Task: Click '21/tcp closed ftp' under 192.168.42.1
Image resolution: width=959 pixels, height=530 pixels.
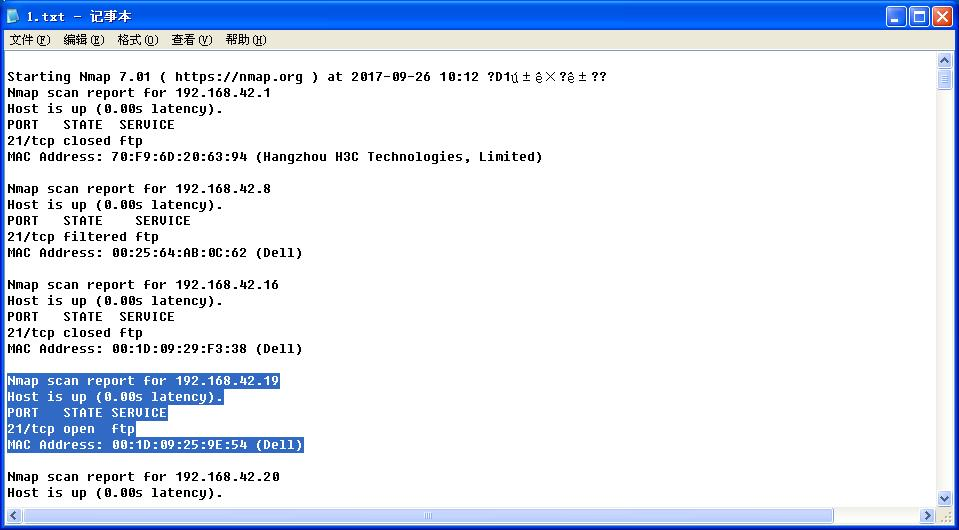Action: [x=75, y=141]
